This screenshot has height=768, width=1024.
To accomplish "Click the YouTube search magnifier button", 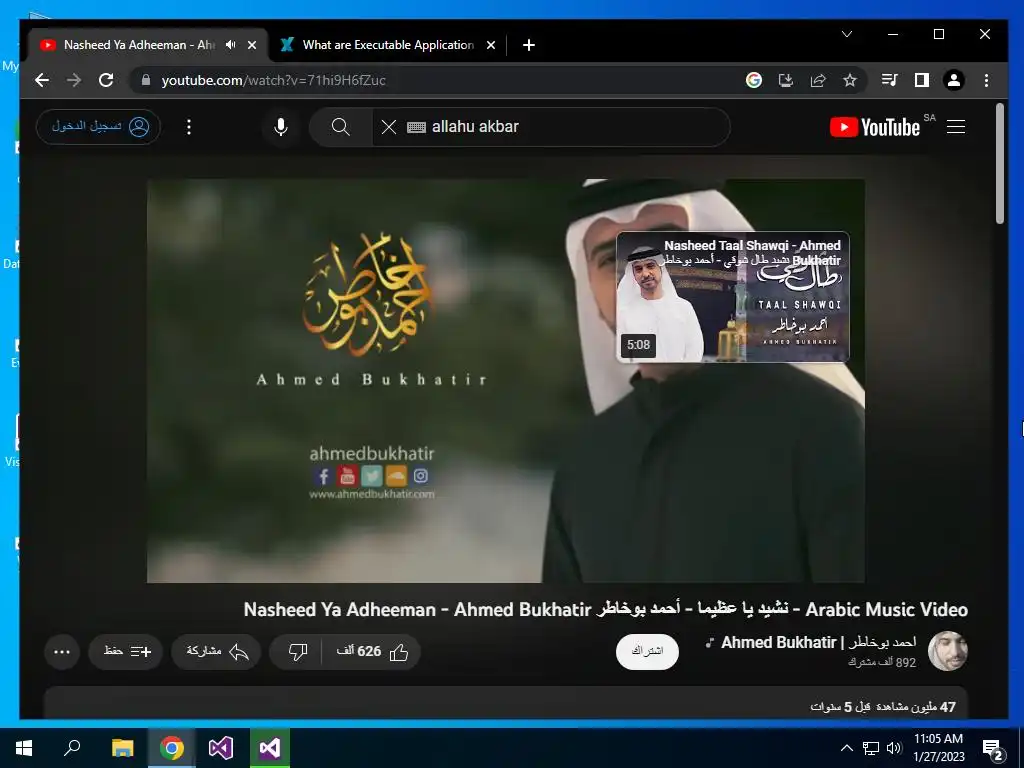I will pyautogui.click(x=340, y=127).
